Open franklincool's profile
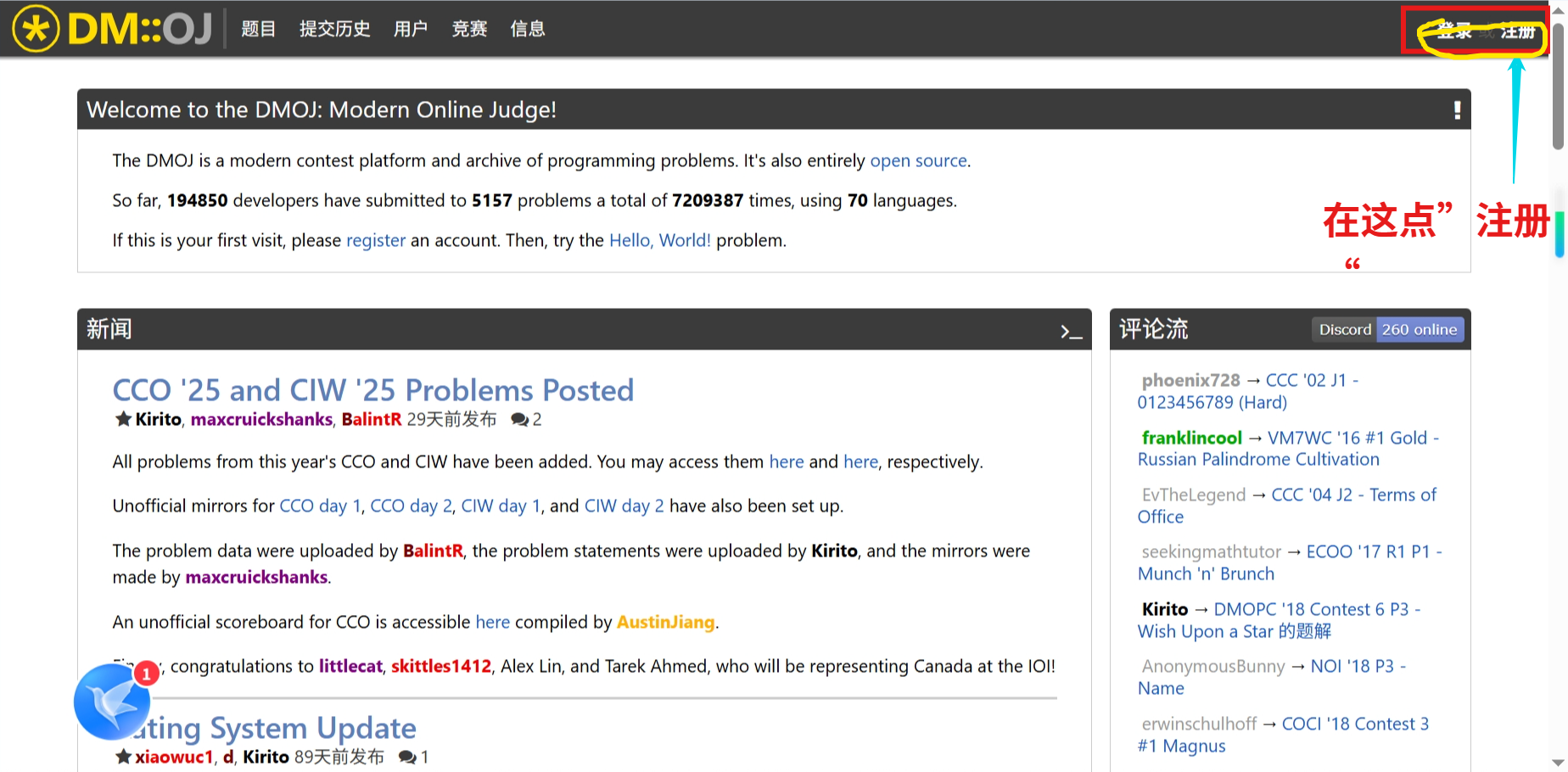This screenshot has height=772, width=1568. pyautogui.click(x=1191, y=438)
